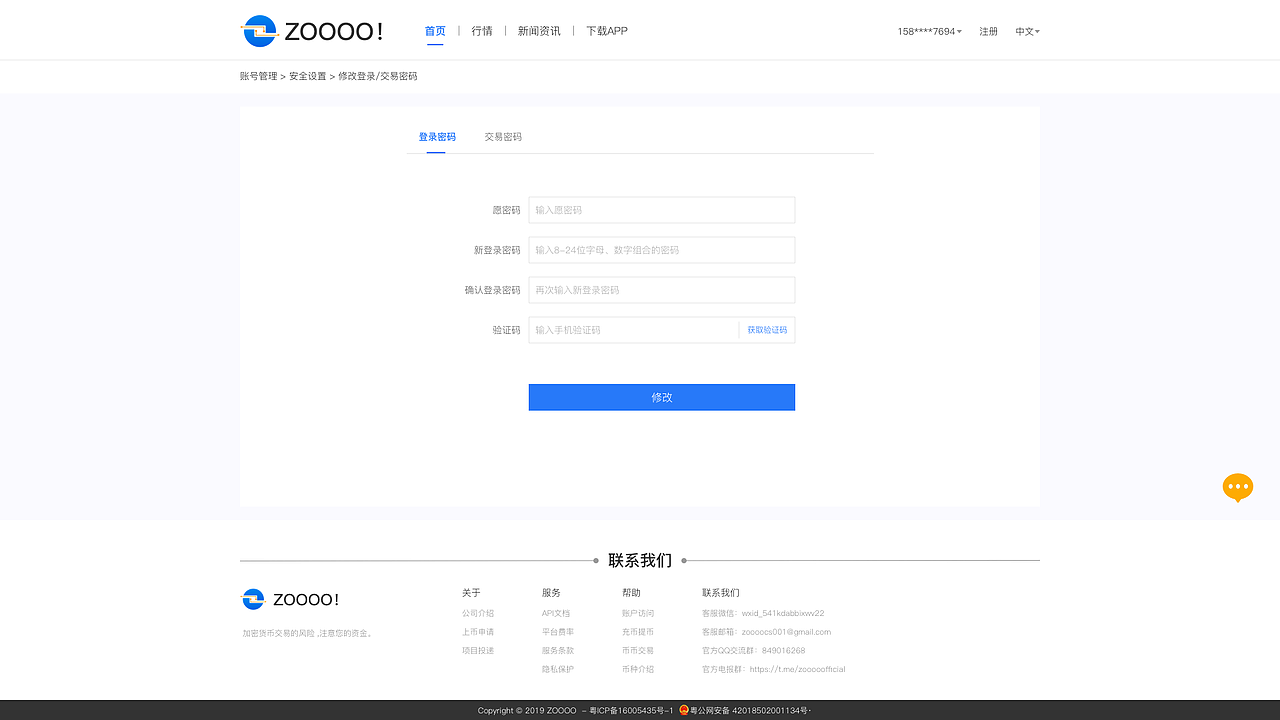Click the zoooocs001@gmail.com email text

click(x=786, y=632)
